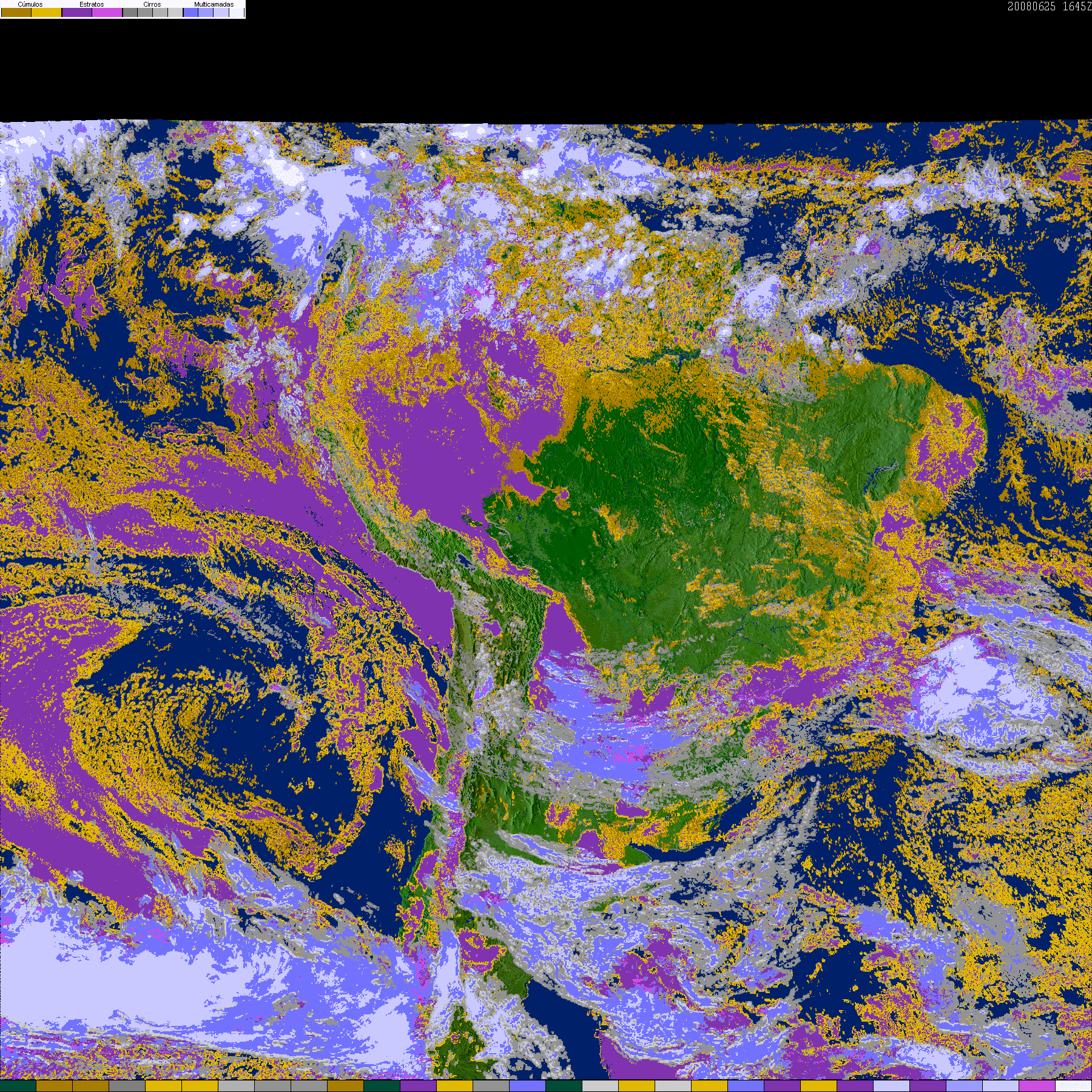Click the Cúmulos legend label

pyautogui.click(x=30, y=4)
